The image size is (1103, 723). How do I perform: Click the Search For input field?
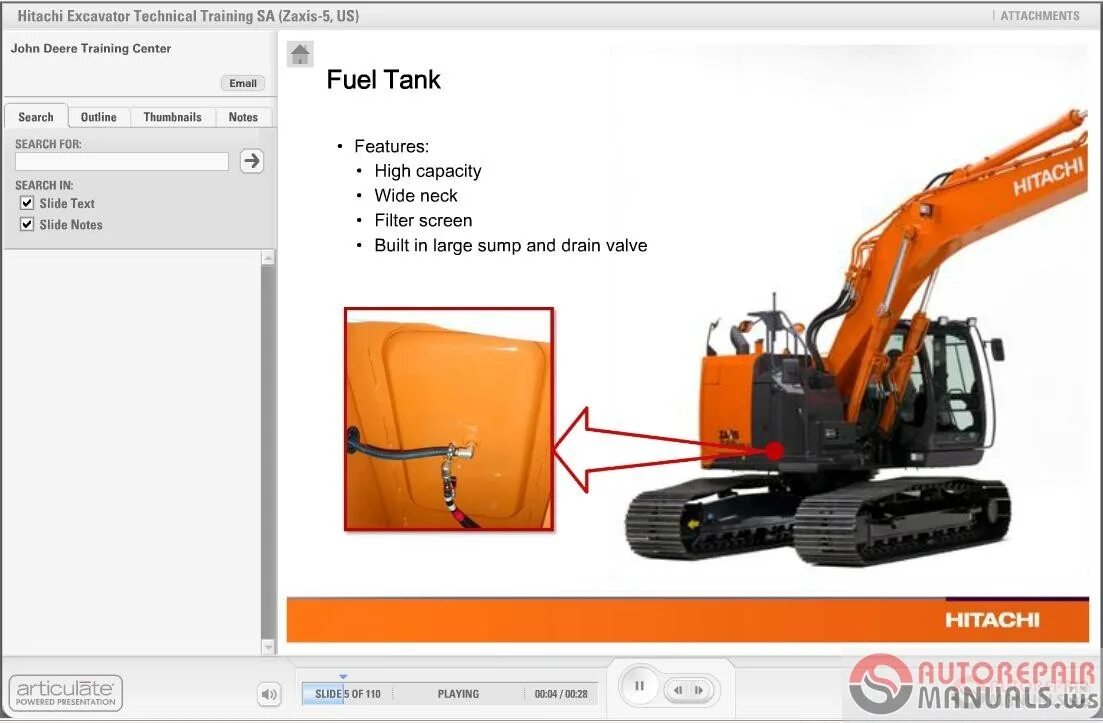click(x=122, y=161)
